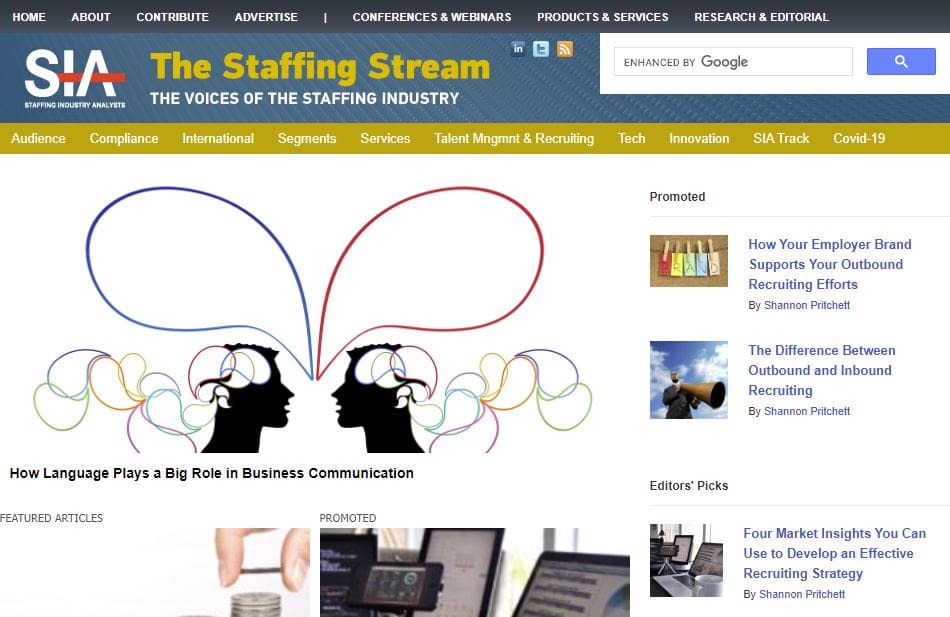Viewport: 950px width, 617px height.
Task: Select the Covid-19 category tab
Action: click(859, 138)
